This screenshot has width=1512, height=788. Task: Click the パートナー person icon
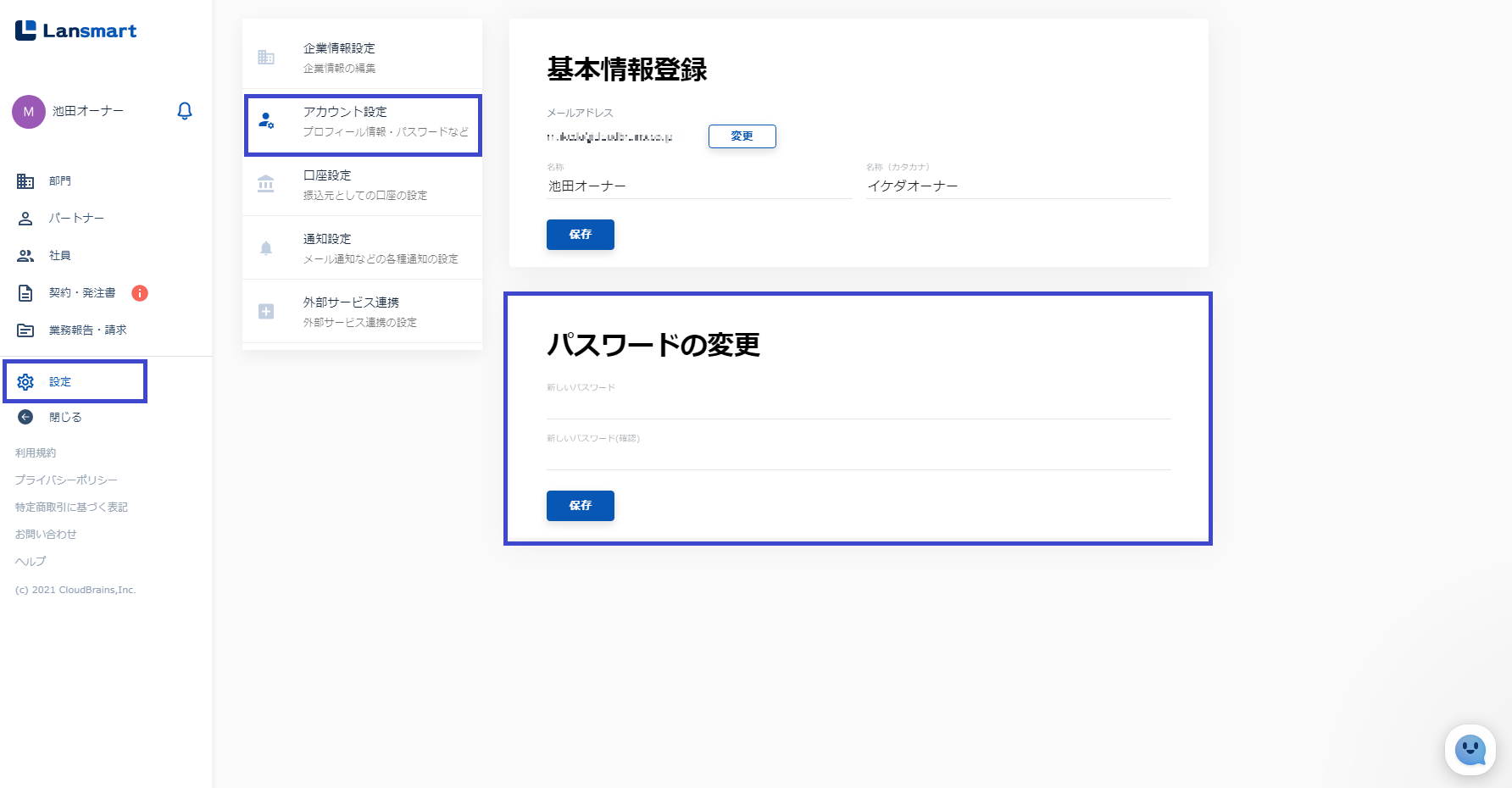coord(25,219)
